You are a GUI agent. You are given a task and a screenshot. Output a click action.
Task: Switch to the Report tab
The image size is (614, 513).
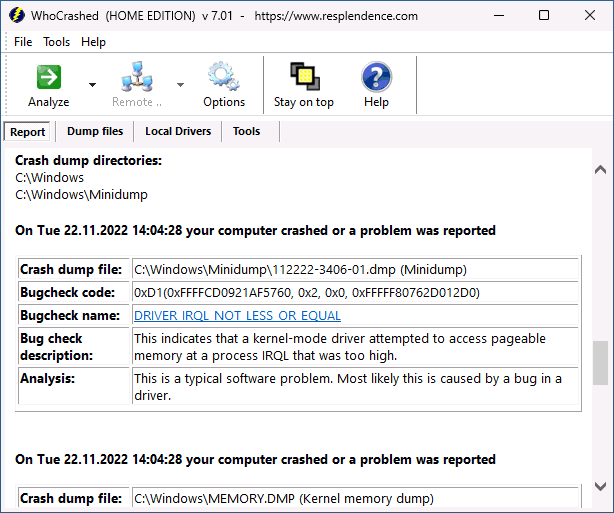pyautogui.click(x=27, y=132)
